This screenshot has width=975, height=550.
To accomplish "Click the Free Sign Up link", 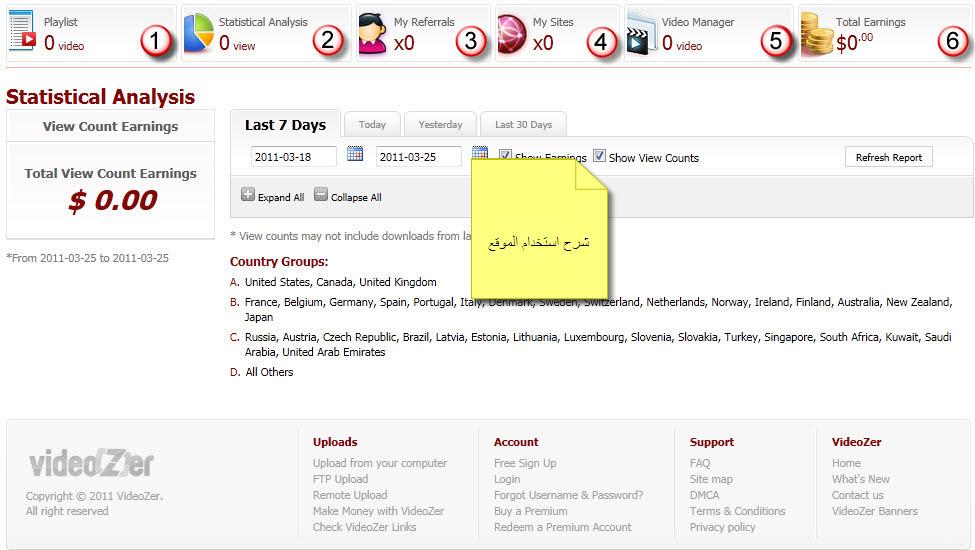I will (525, 463).
